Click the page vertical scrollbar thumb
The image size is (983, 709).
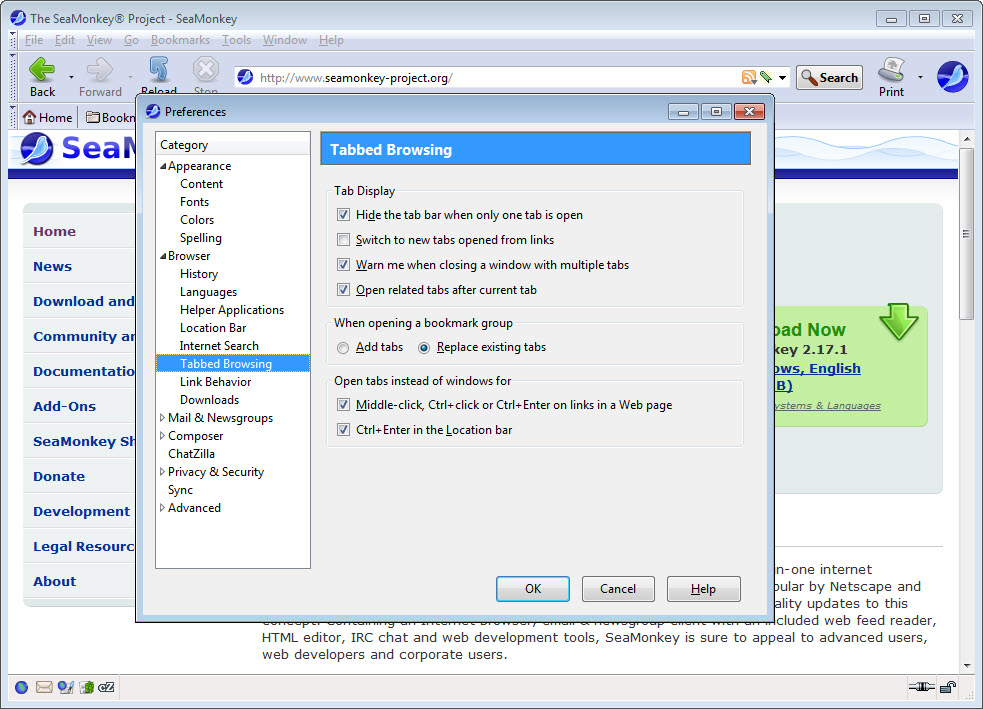966,234
